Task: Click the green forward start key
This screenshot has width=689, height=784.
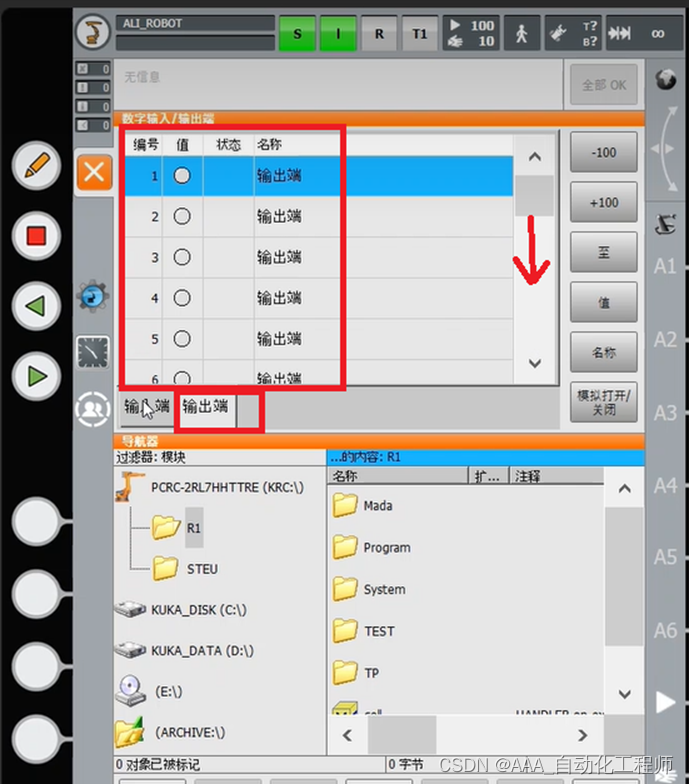Action: pyautogui.click(x=36, y=376)
